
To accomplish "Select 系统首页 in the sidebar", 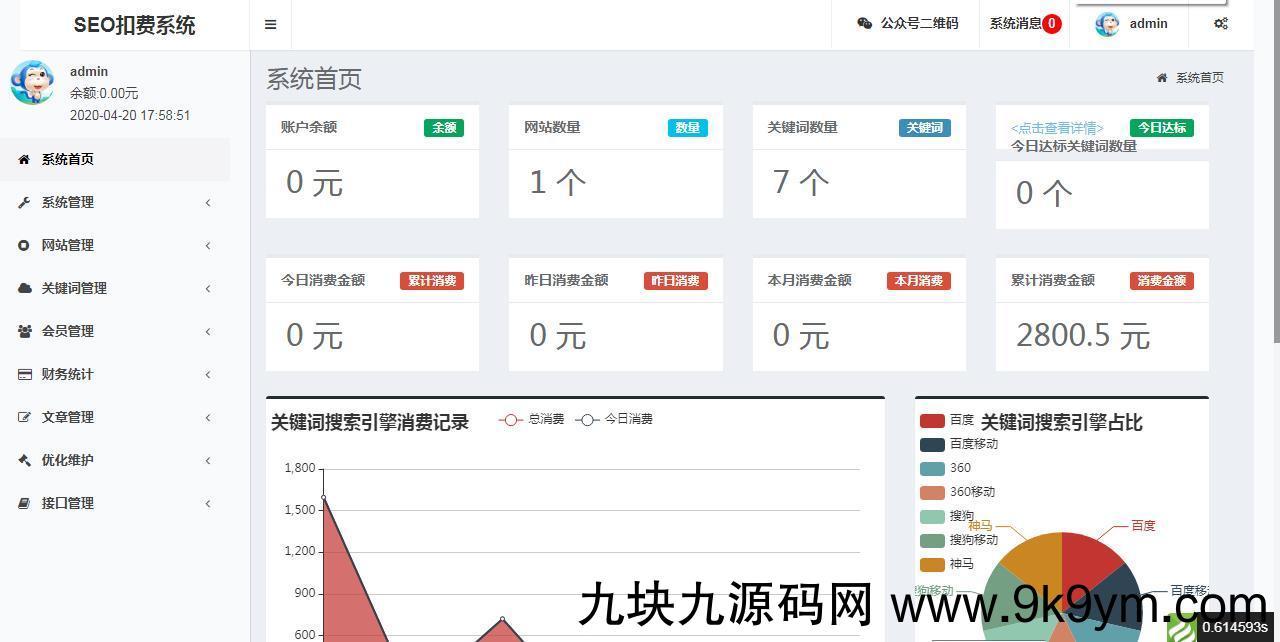I will click(67, 160).
